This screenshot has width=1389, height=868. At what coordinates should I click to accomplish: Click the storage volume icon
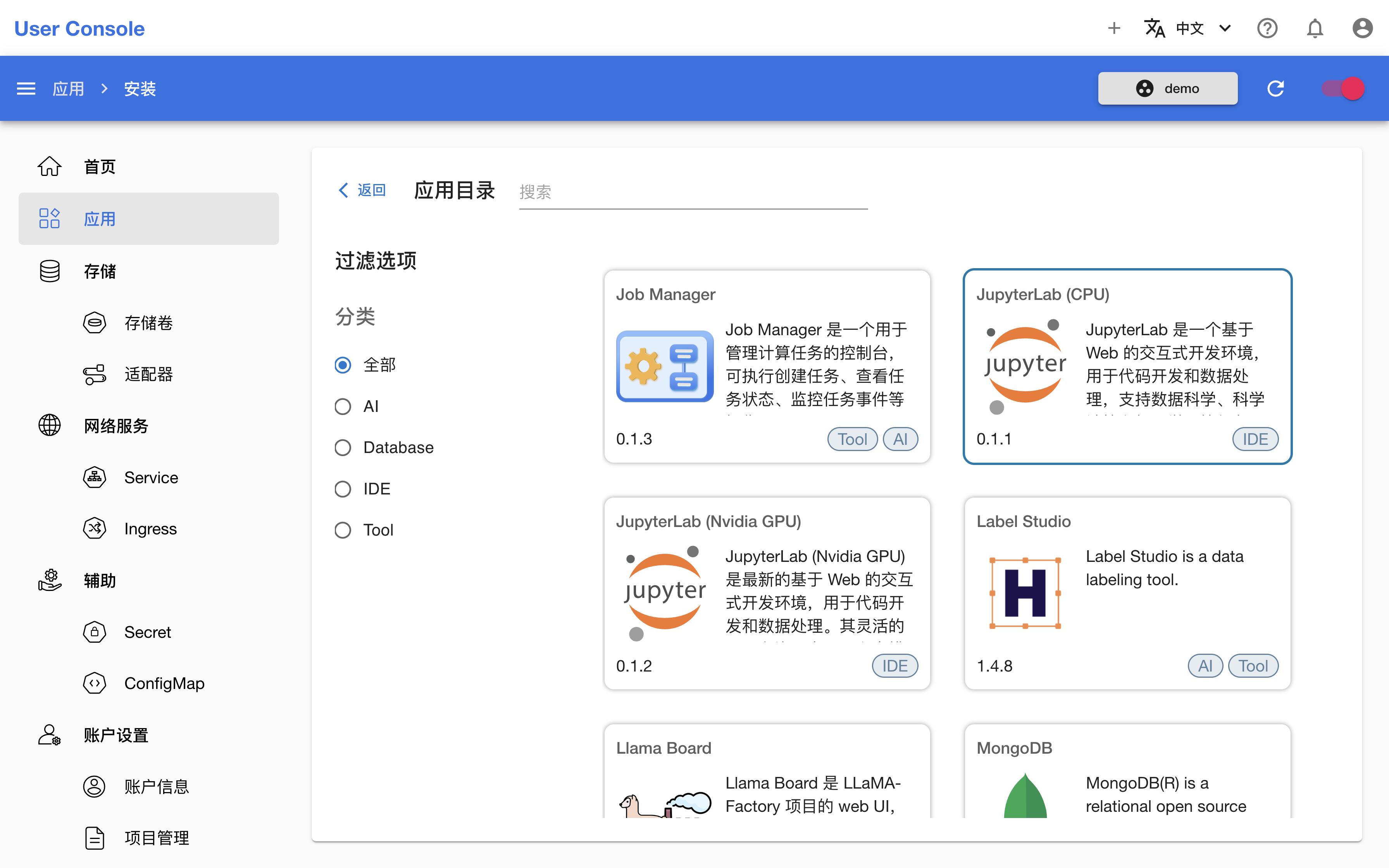click(95, 323)
